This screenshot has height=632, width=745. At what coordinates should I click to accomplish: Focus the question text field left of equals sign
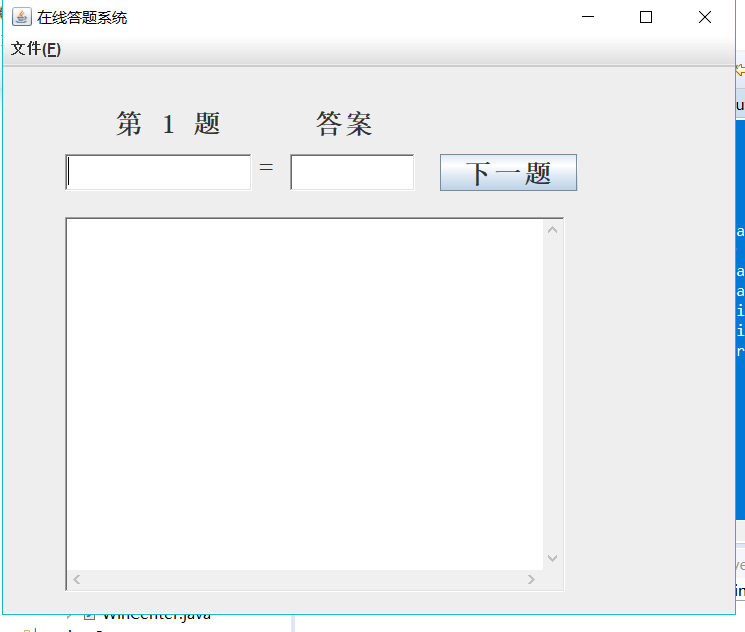click(x=158, y=172)
